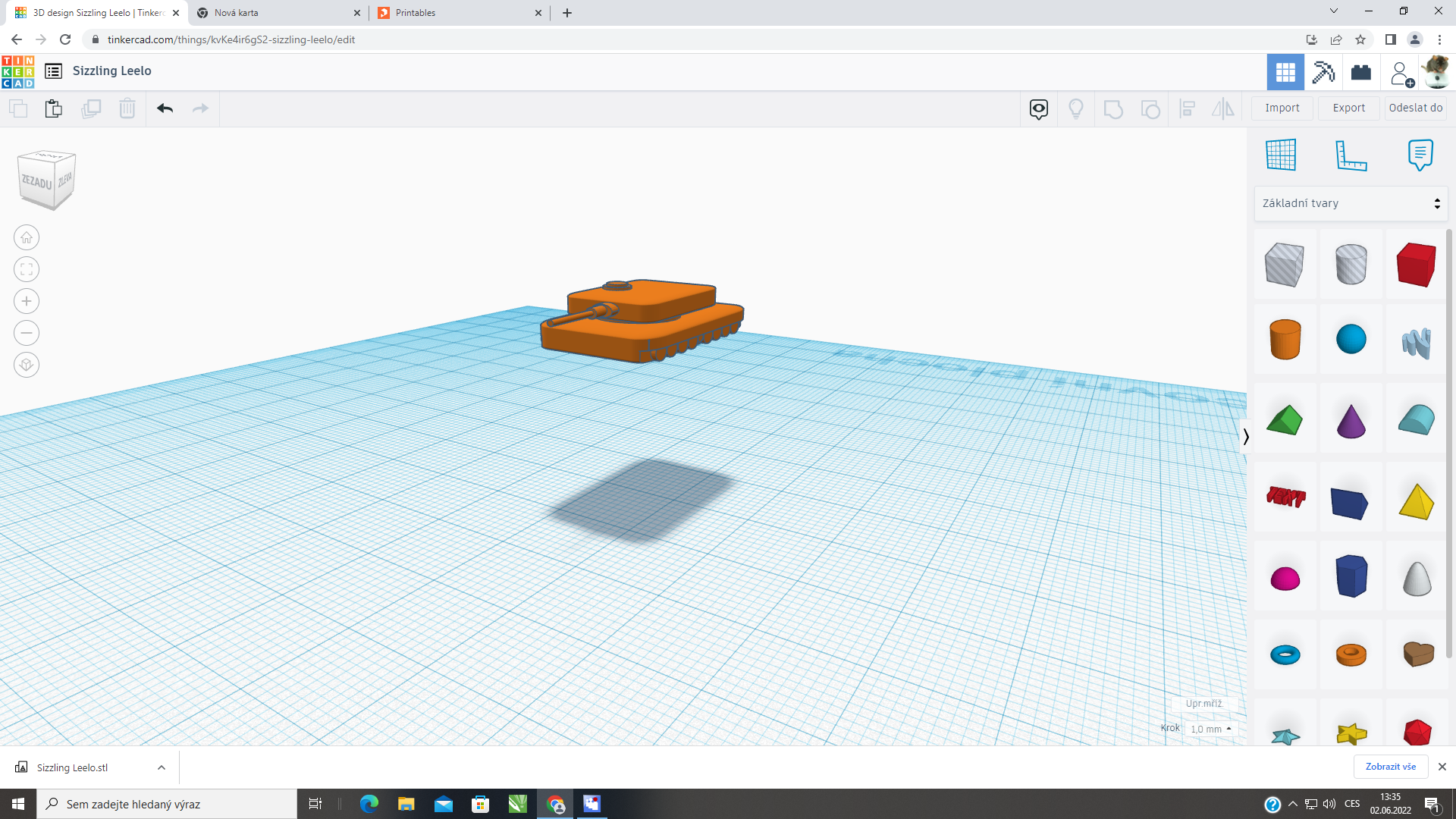Open the Bricks mode
This screenshot has width=1456, height=819.
pyautogui.click(x=1361, y=72)
